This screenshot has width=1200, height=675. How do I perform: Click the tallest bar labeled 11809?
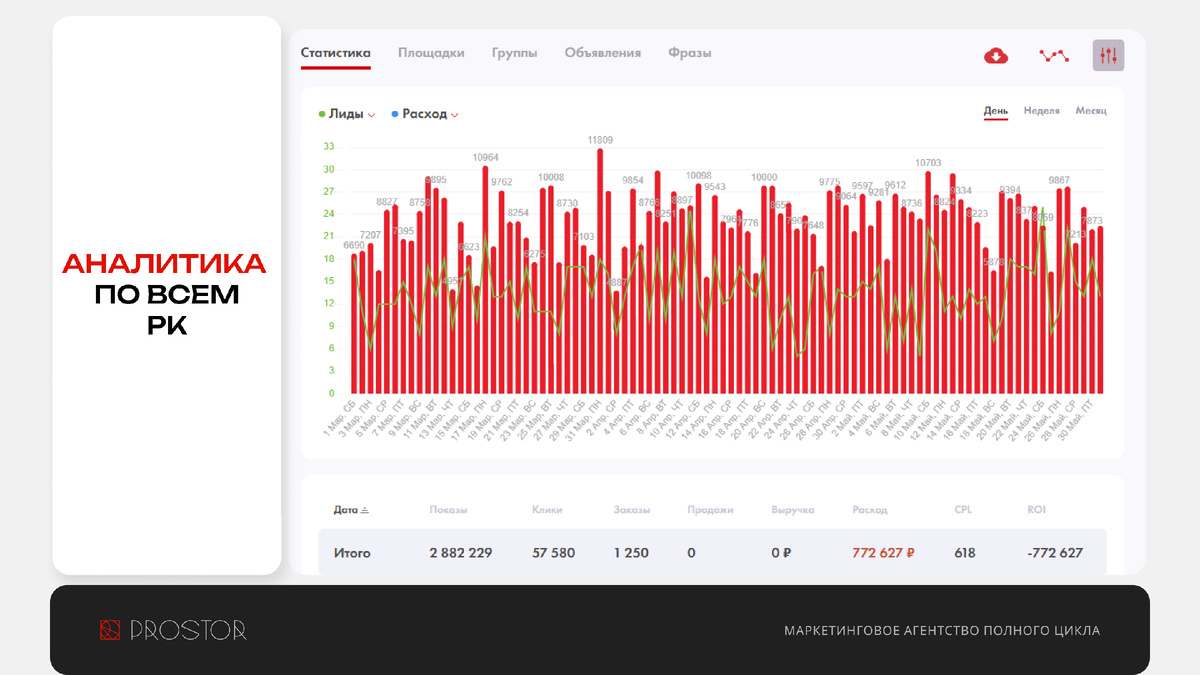coord(600,271)
